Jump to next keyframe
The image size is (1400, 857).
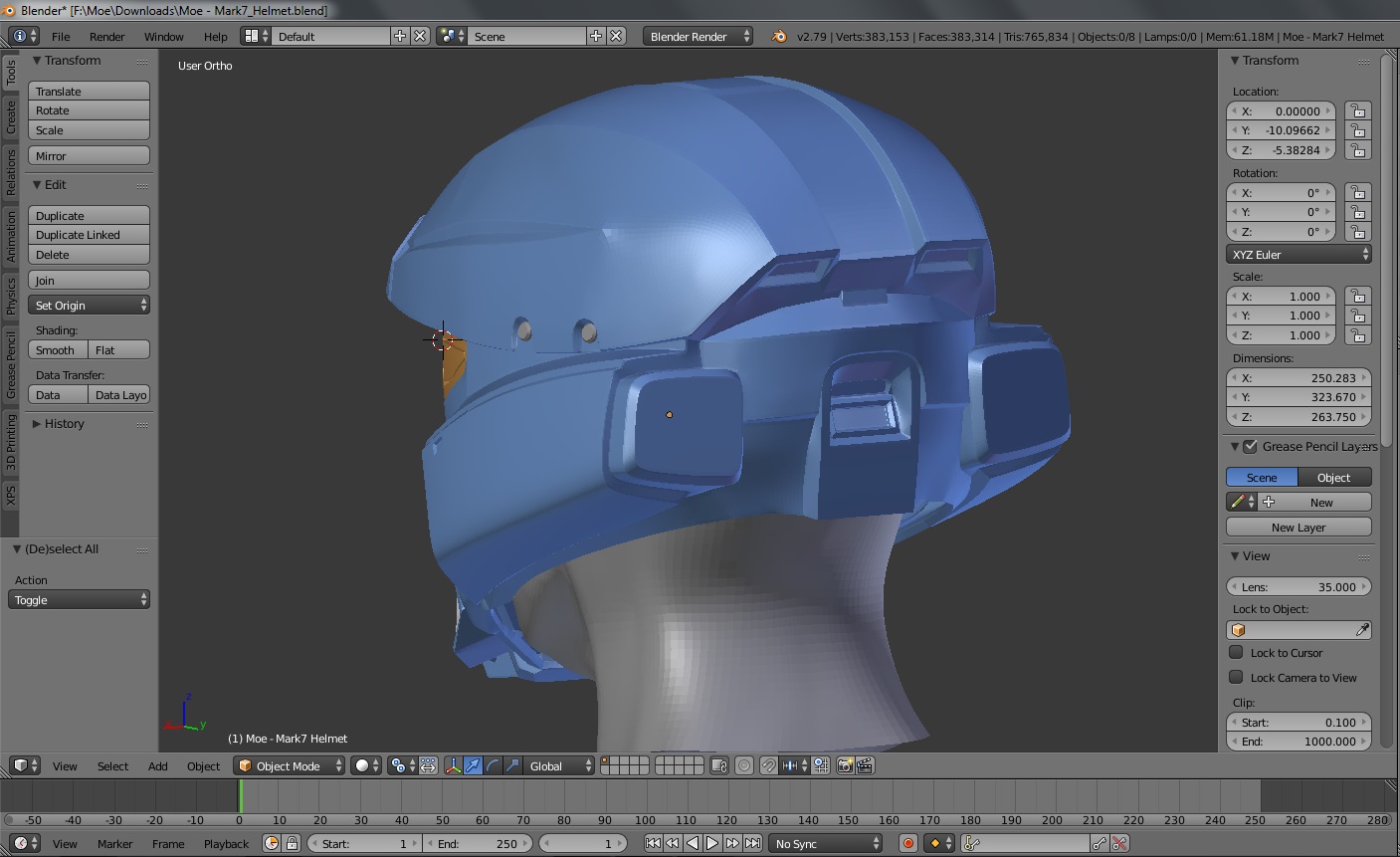pyautogui.click(x=732, y=843)
